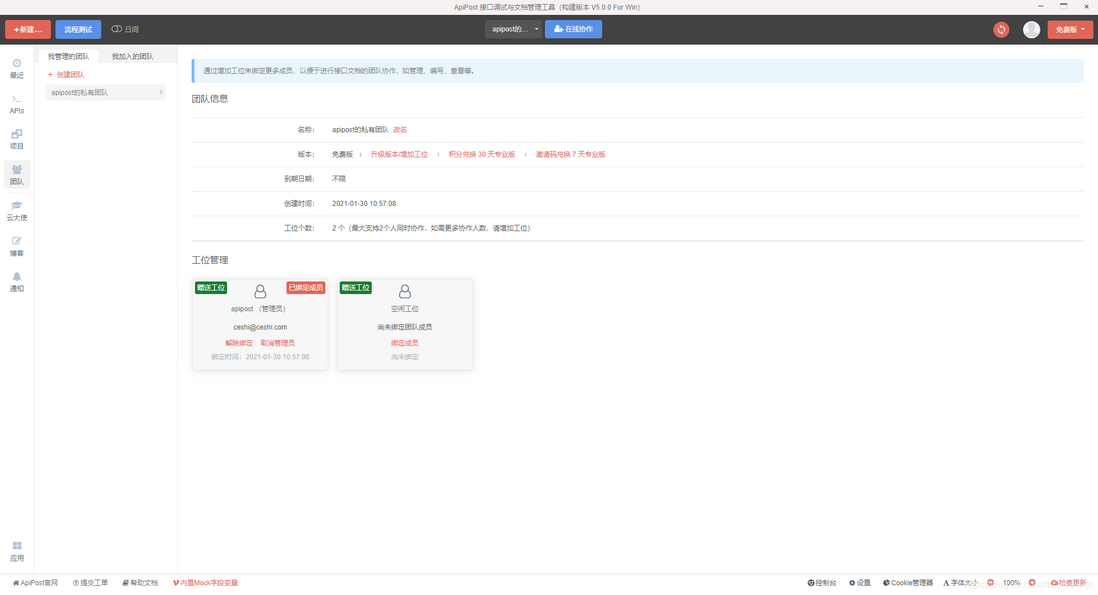The image size is (1098, 595).
Task: Click the 在线协作 button
Action: [x=574, y=29]
